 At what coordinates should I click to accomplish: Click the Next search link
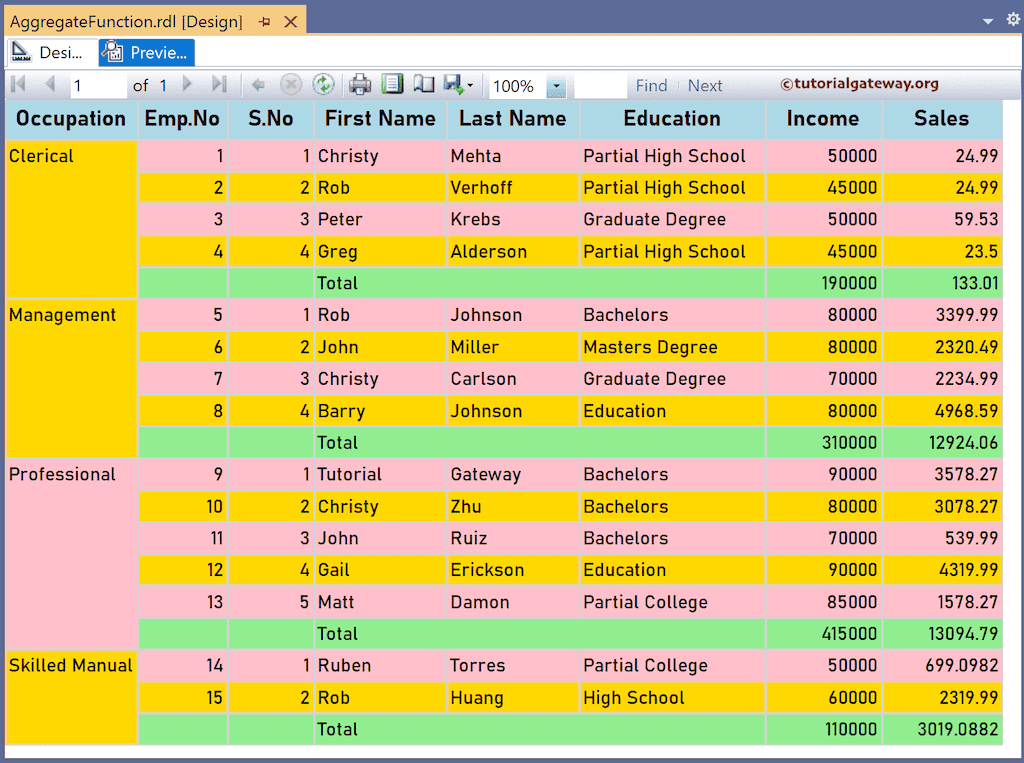click(704, 85)
